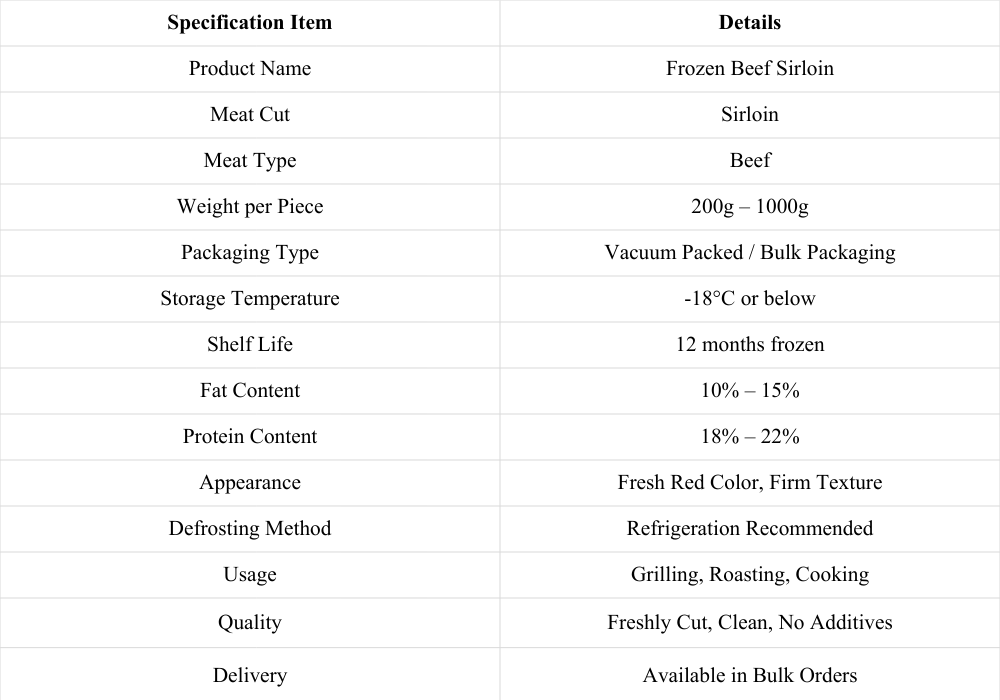Select Freshly Cut, Clean, No Additives cell
The height and width of the screenshot is (700, 1000).
749,622
